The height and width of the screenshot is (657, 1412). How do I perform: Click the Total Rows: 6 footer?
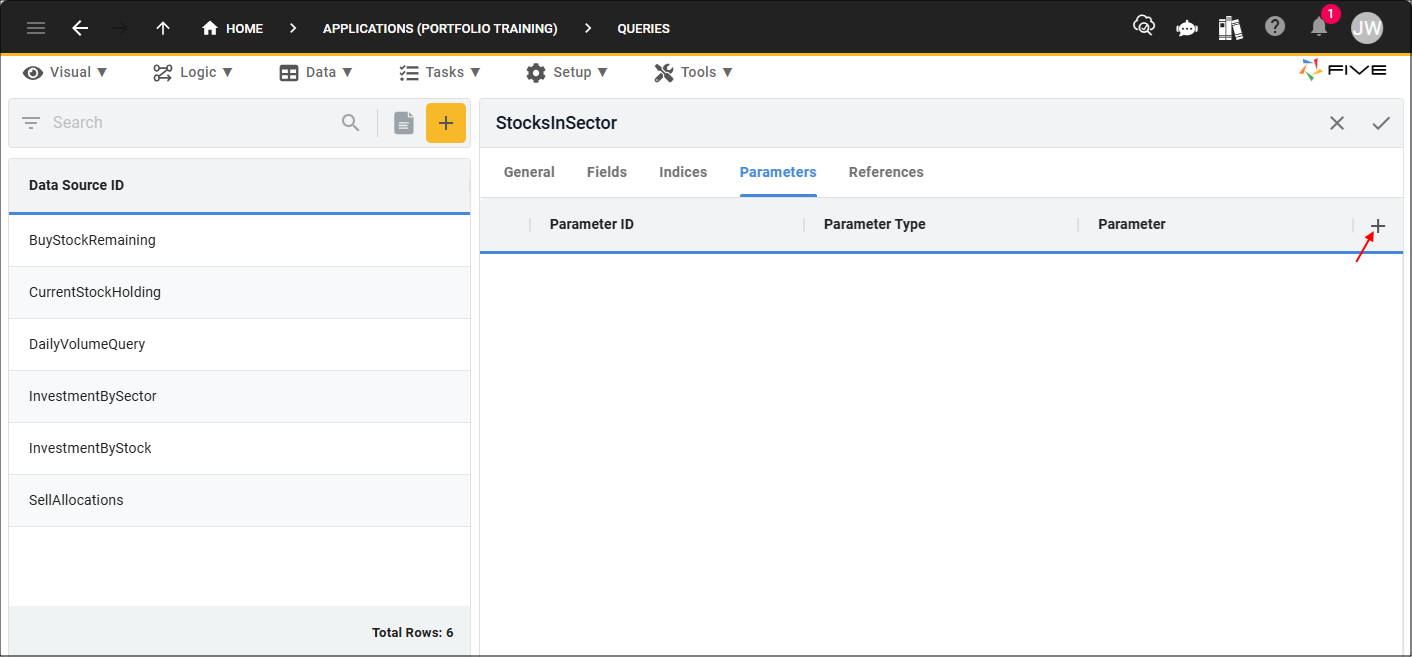[x=412, y=632]
